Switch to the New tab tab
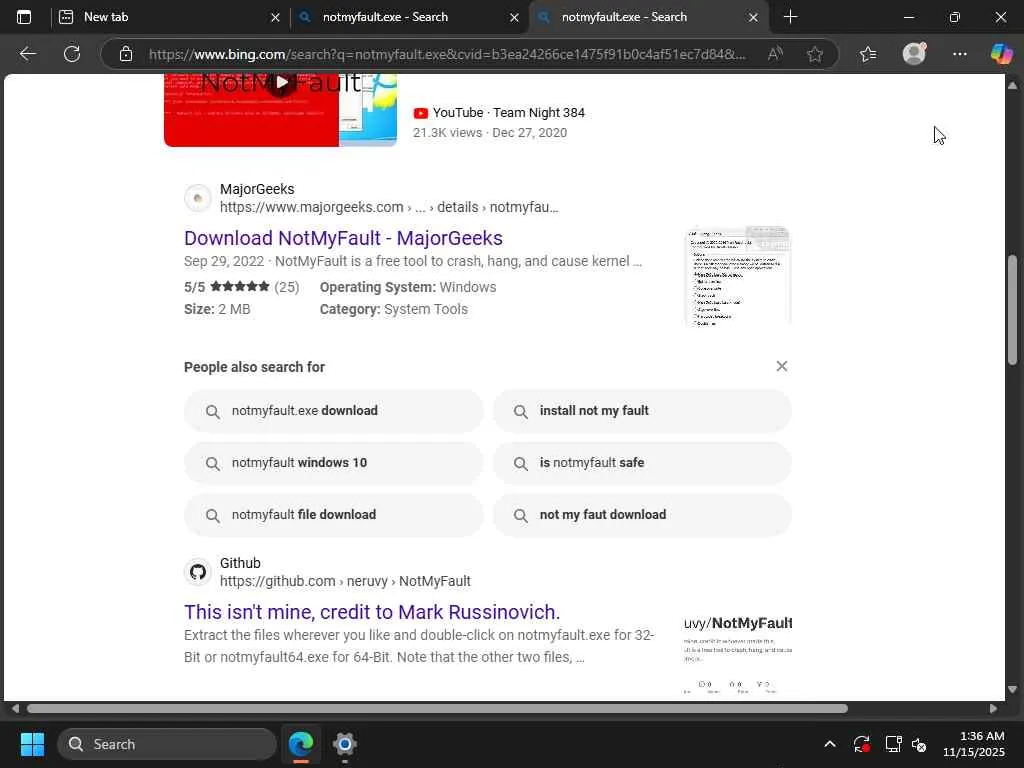Viewport: 1024px width, 768px height. pos(170,17)
